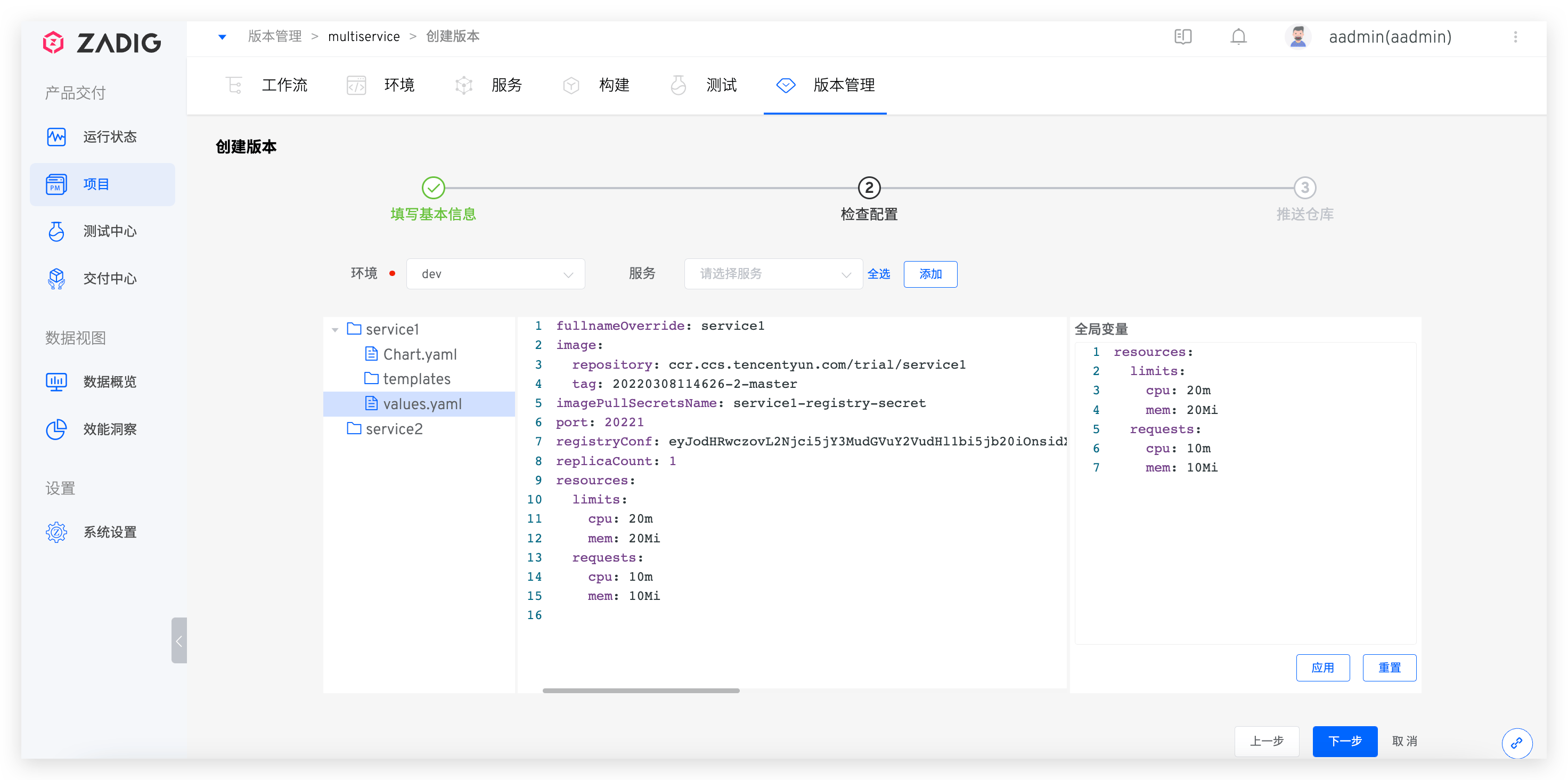This screenshot has height=780, width=1568.
Task: Open the documentation book icon
Action: (x=1182, y=37)
